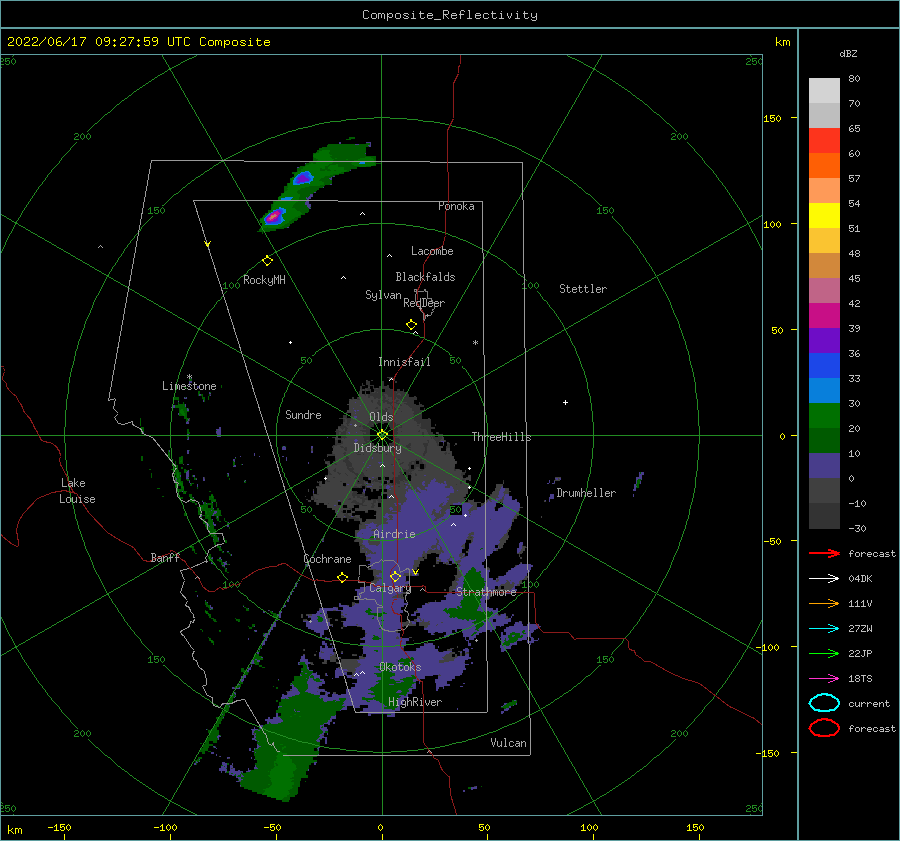The image size is (900, 841).
Task: Click the asterisk marker above Limestone
Action: [x=189, y=378]
